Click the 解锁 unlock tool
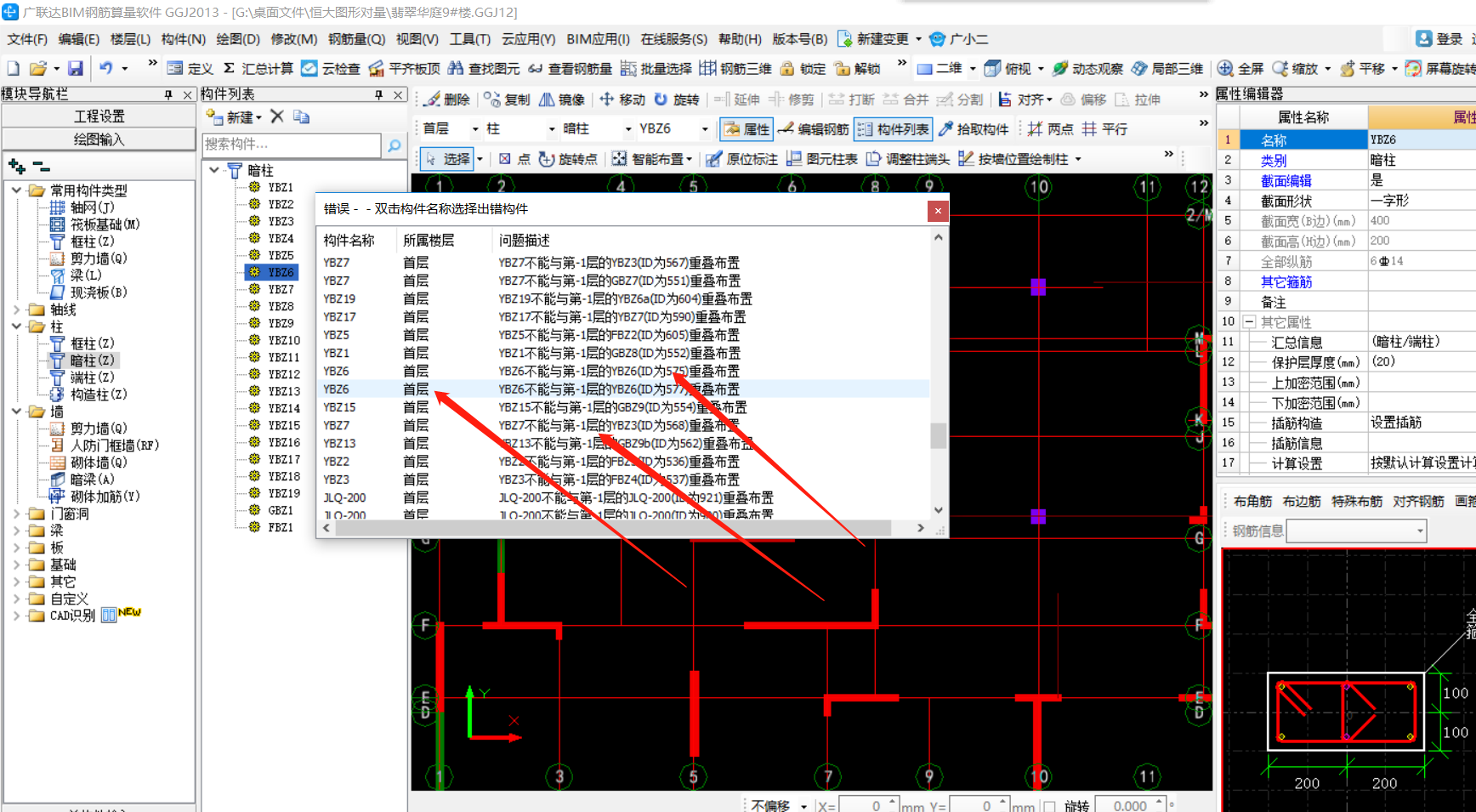Image resolution: width=1476 pixels, height=812 pixels. (x=857, y=69)
